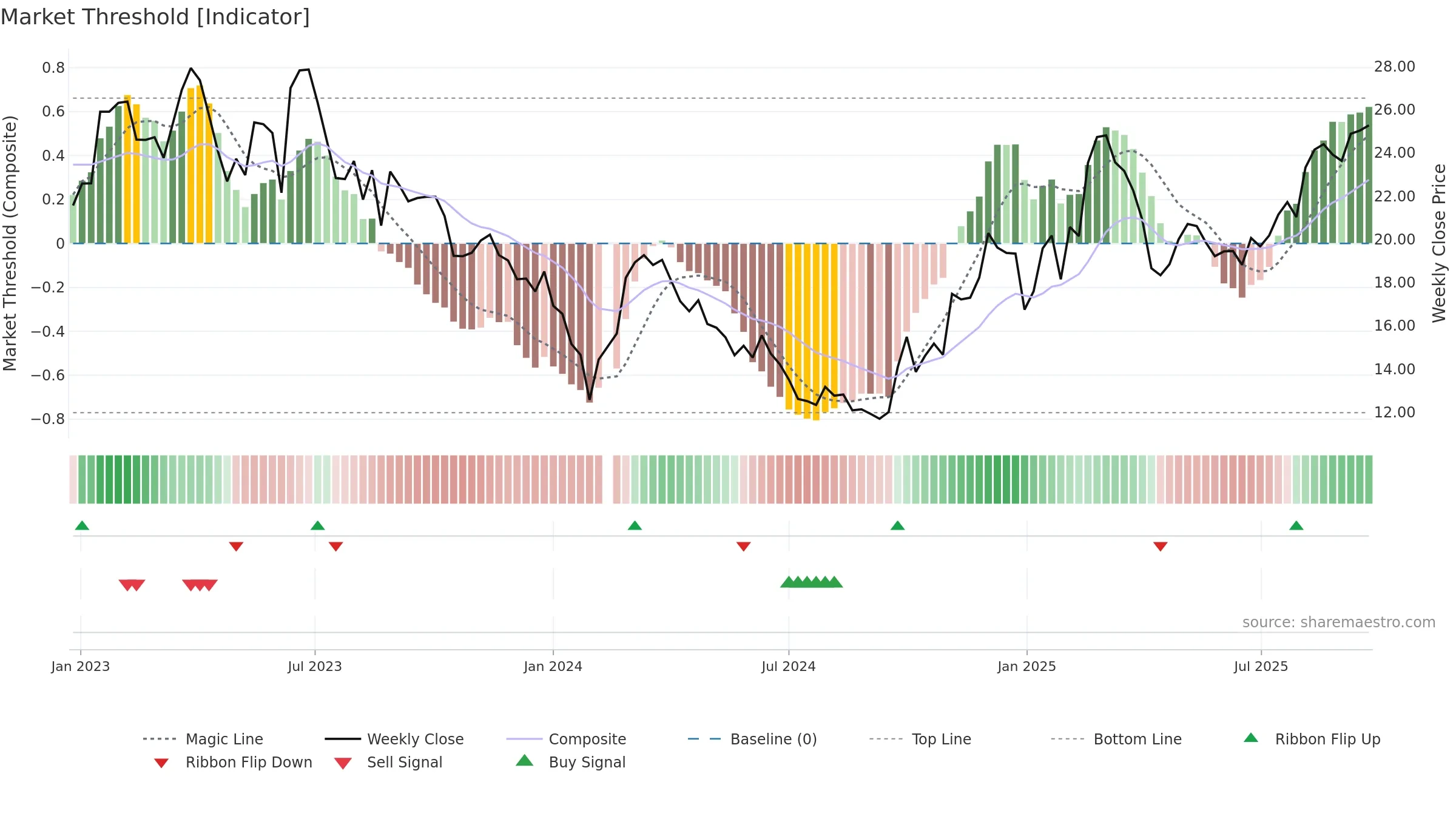Viewport: 1456px width, 819px height.
Task: Click the Jan 2025 x-axis label
Action: (x=1026, y=667)
